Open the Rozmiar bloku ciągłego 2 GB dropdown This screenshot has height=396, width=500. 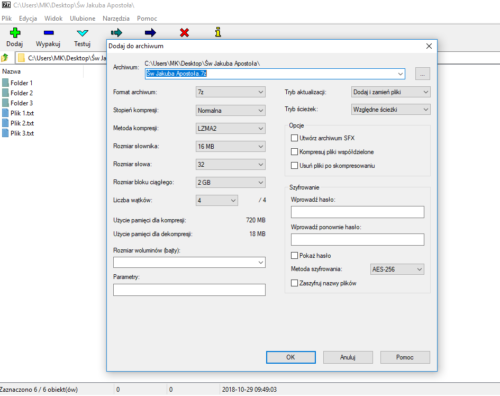[231, 182]
